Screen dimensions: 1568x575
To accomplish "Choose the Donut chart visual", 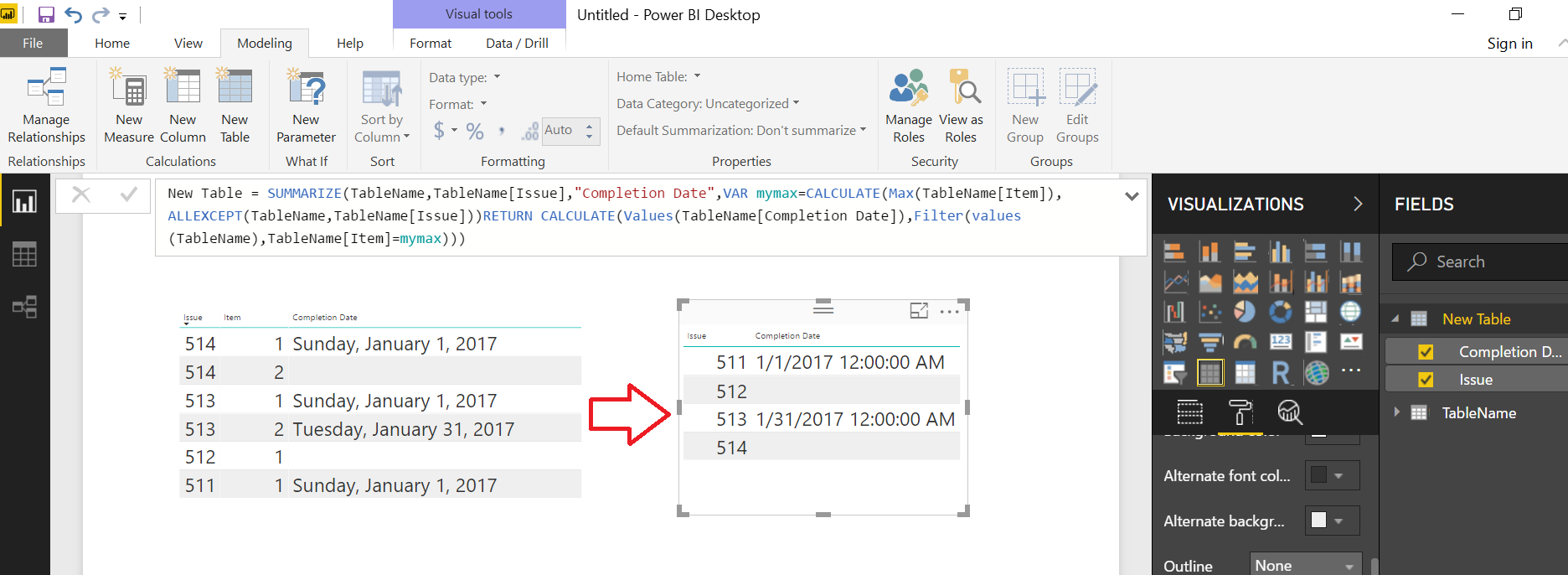I will click(1280, 312).
